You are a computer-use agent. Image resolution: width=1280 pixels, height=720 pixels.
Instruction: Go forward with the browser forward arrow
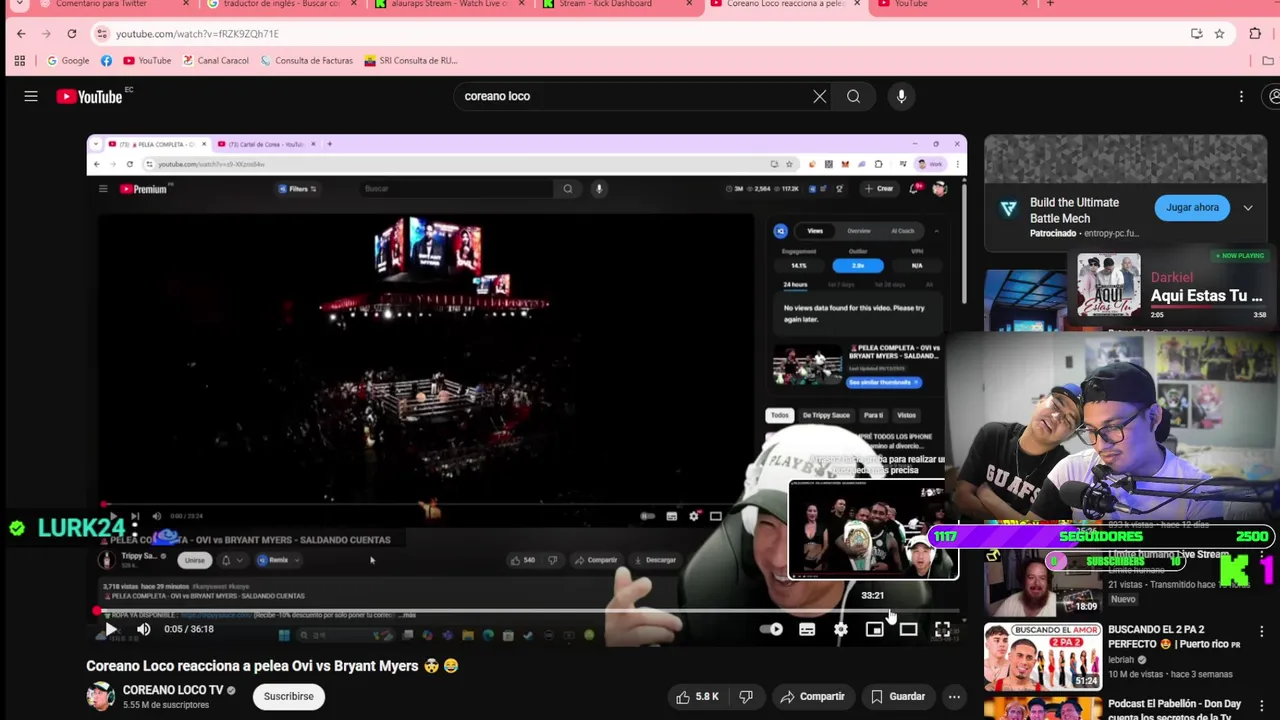pyautogui.click(x=46, y=34)
